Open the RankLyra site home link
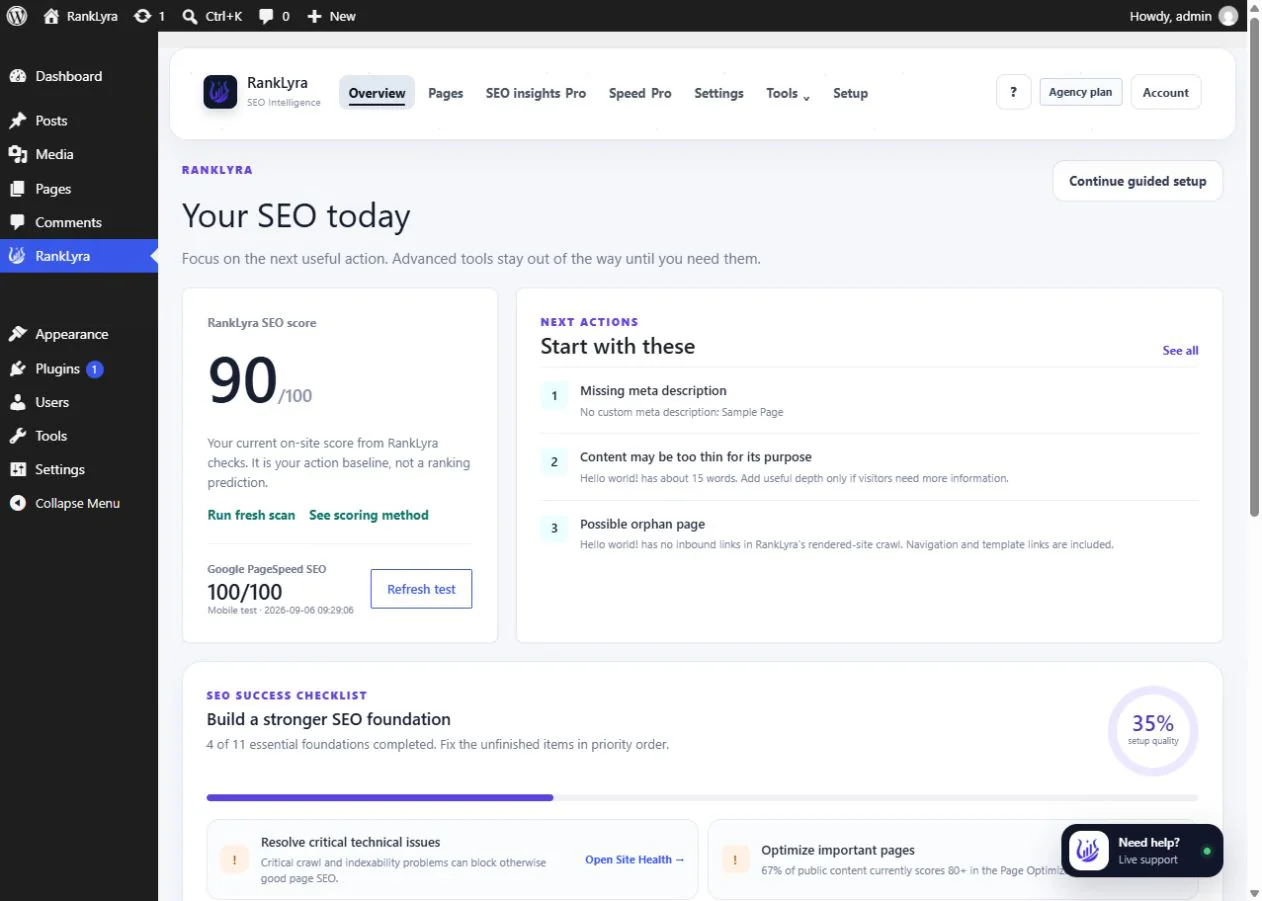This screenshot has height=901, width=1262. [79, 16]
